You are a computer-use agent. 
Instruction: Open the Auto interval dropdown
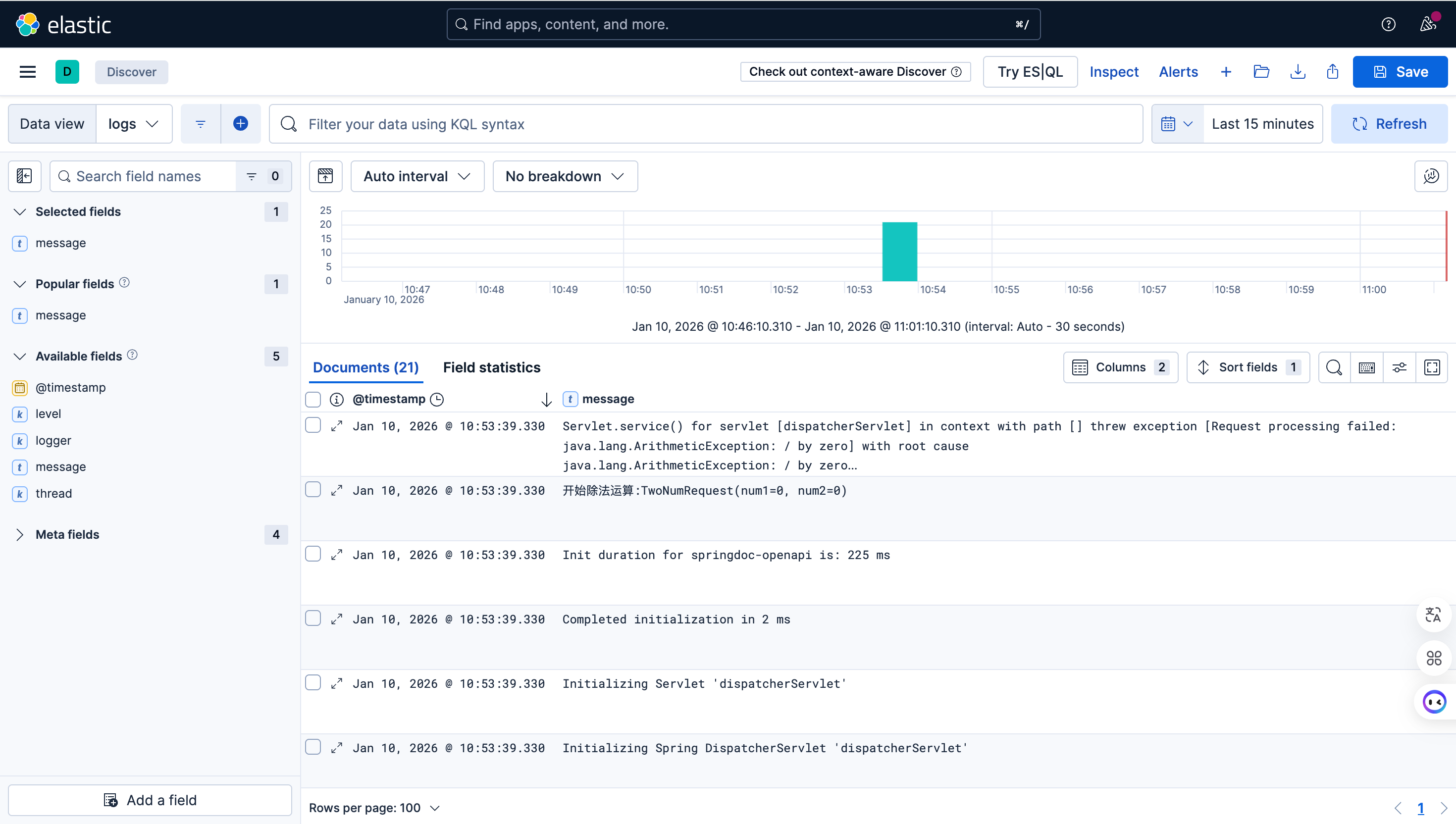pyautogui.click(x=417, y=176)
